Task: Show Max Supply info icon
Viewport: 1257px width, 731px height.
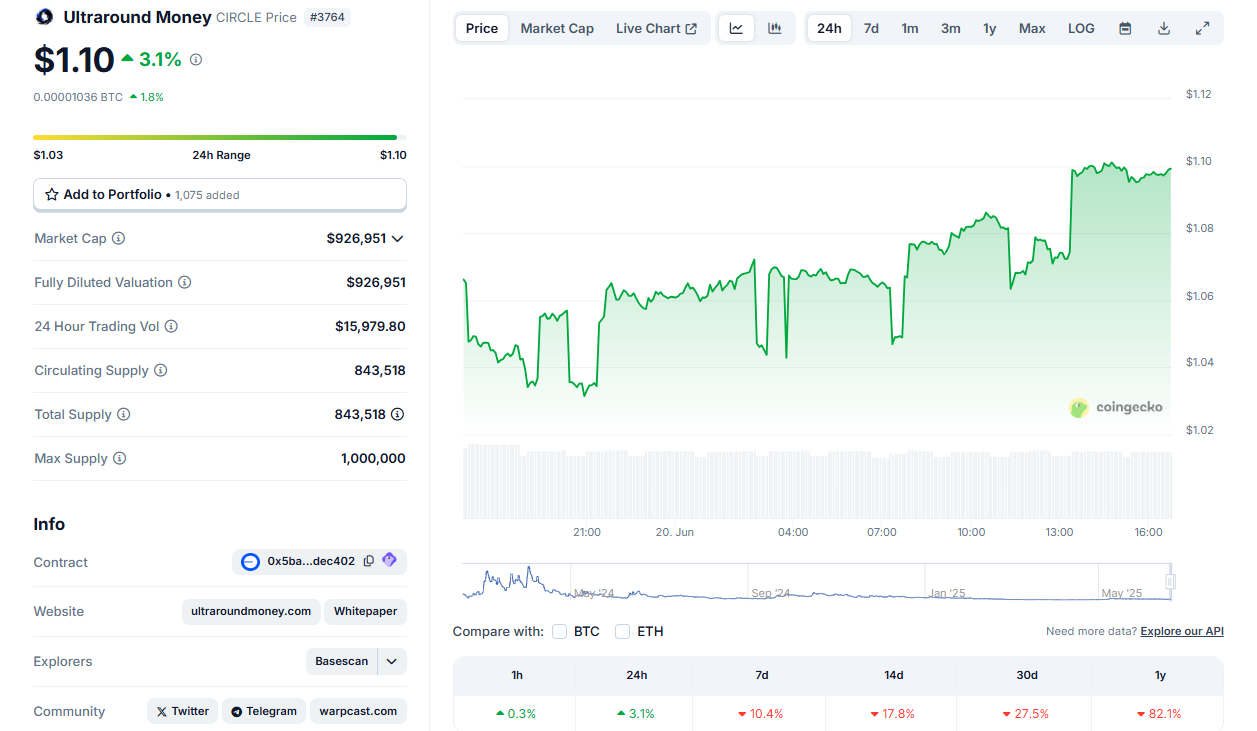Action: tap(120, 459)
